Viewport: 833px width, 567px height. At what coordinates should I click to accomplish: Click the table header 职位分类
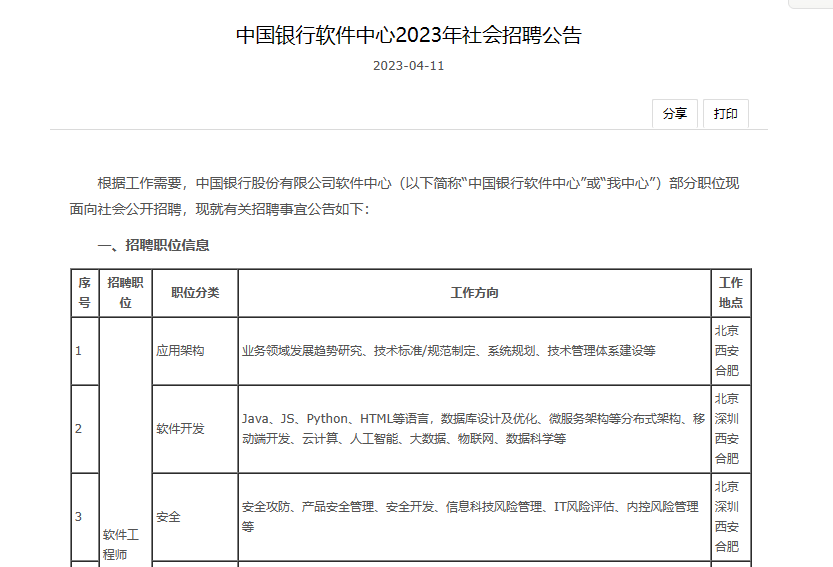(195, 293)
